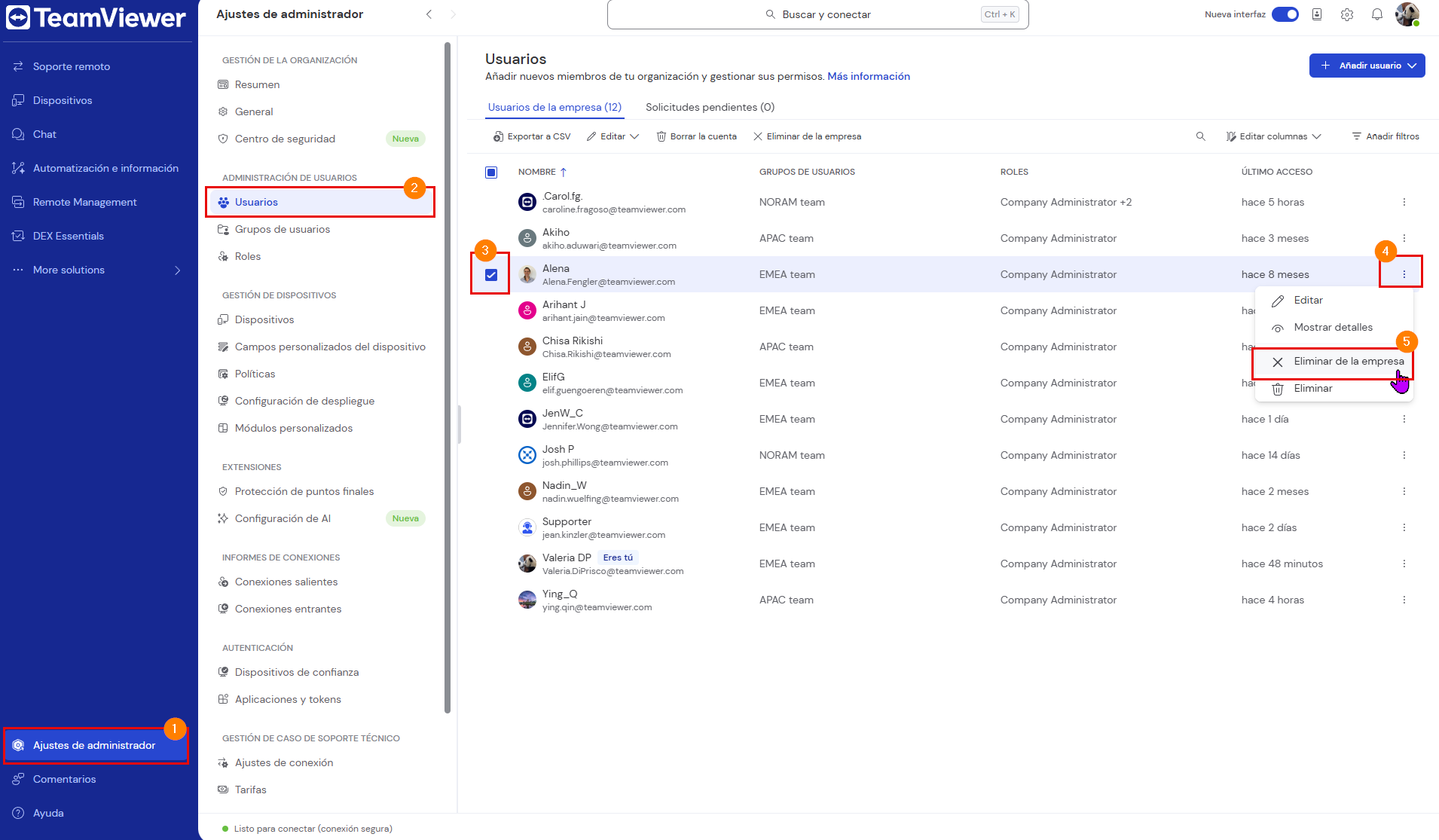Viewport: 1439px width, 840px height.
Task: Select Eliminar in the context menu
Action: tap(1334, 388)
